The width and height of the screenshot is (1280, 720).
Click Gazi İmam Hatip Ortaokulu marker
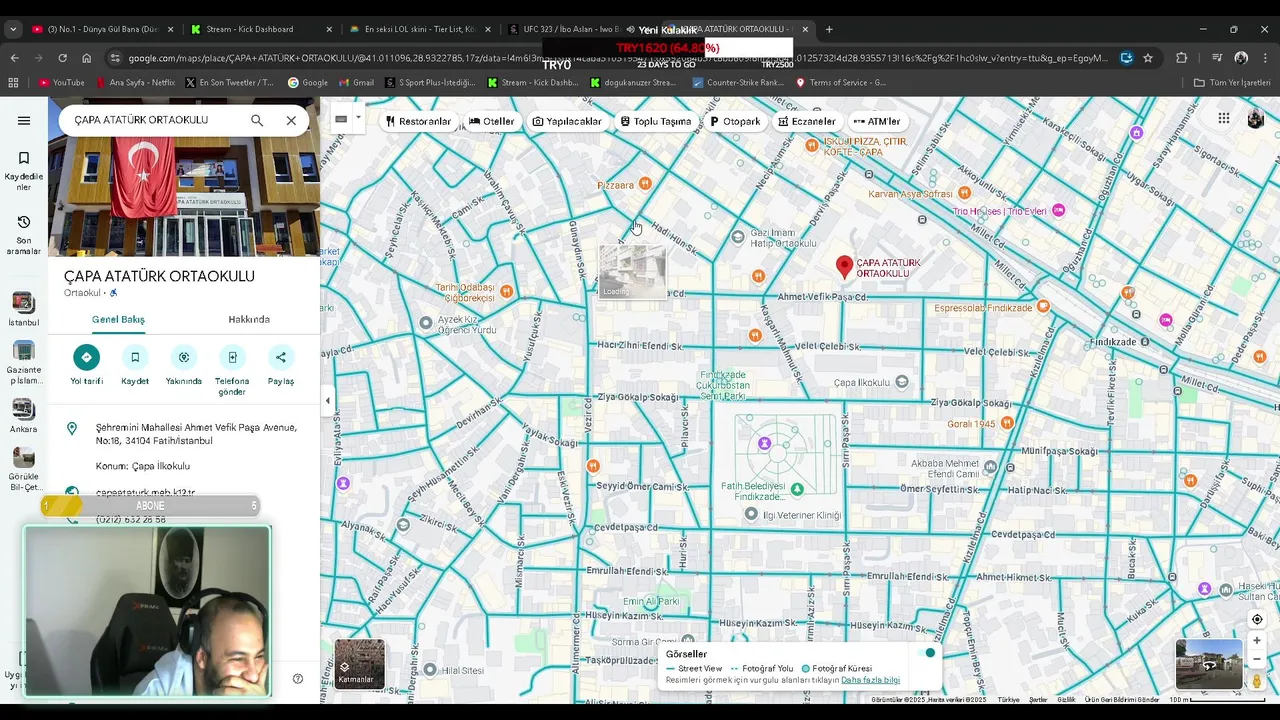click(x=737, y=237)
